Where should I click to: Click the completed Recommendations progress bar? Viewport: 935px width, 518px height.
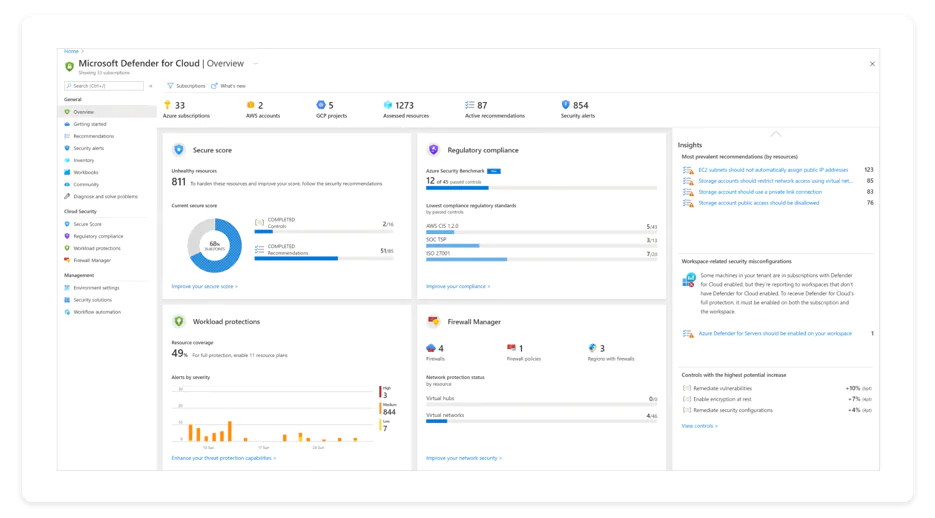[x=324, y=258]
